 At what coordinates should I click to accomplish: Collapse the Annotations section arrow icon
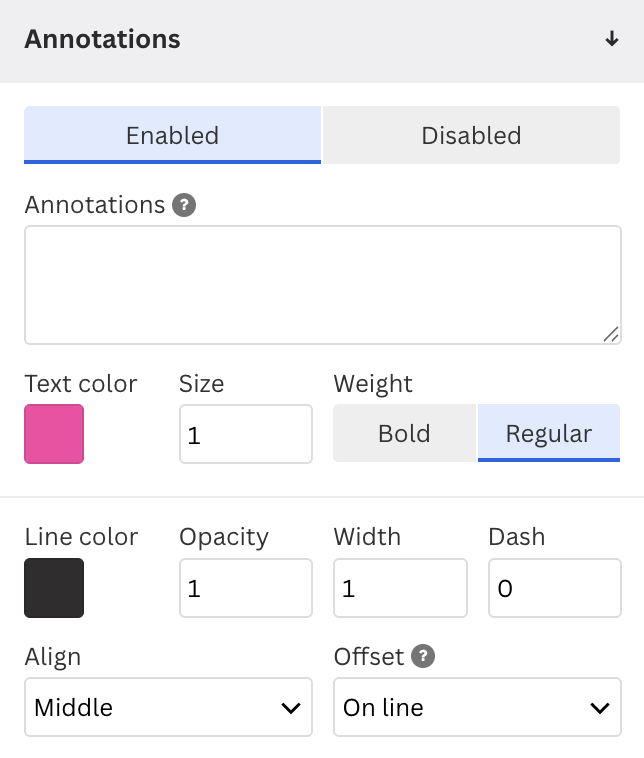612,39
